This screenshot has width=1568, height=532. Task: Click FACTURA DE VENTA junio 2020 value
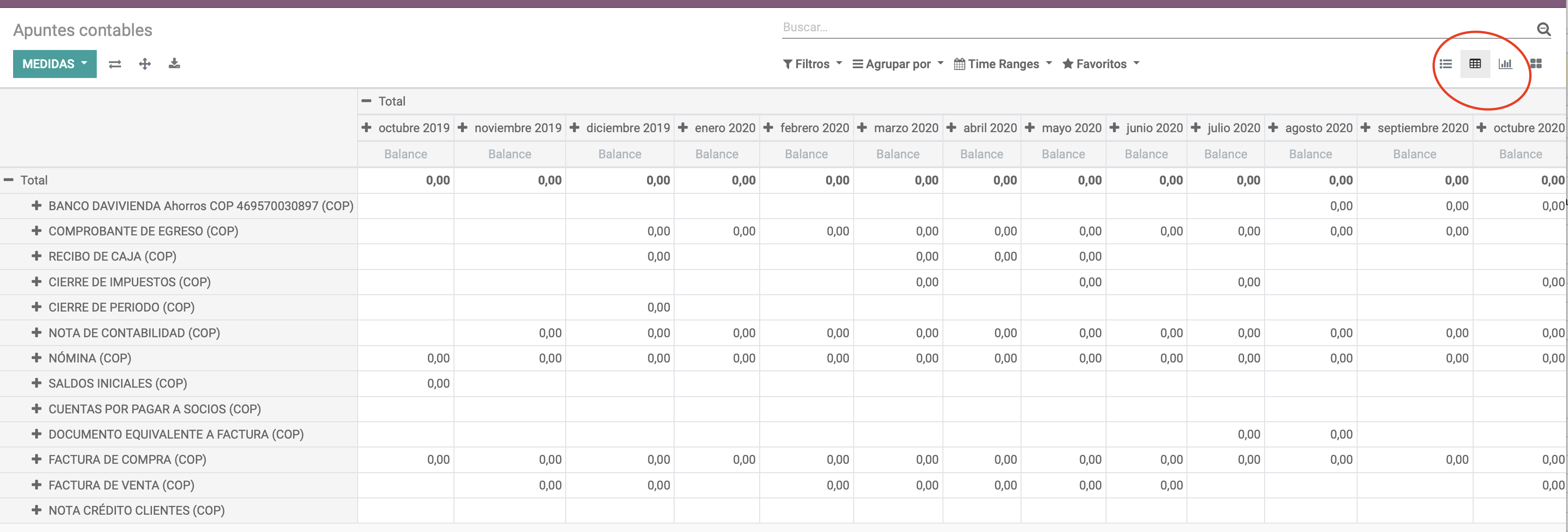pyautogui.click(x=1146, y=484)
